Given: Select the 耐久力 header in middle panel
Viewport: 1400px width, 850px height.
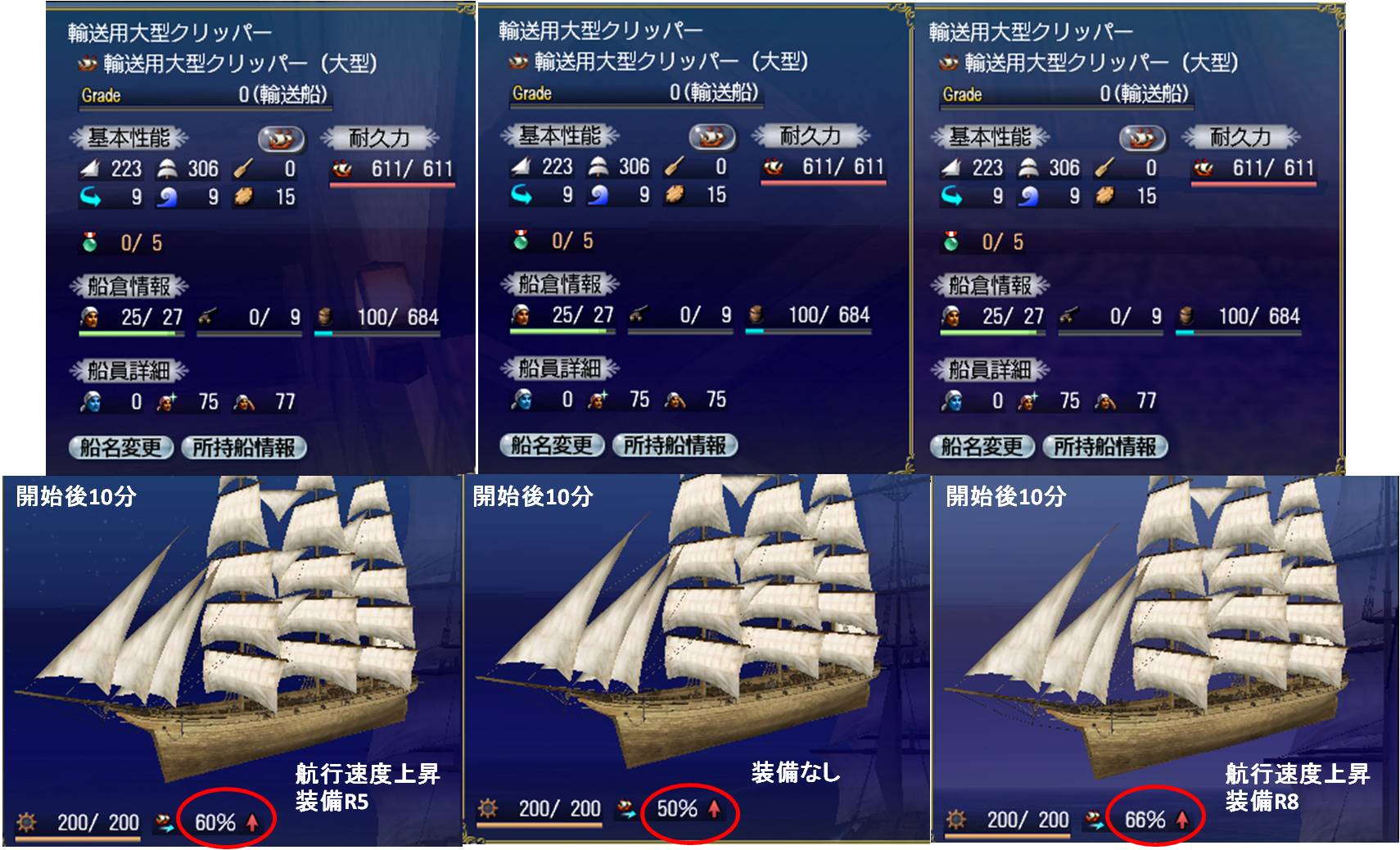Looking at the screenshot, I should 810,136.
